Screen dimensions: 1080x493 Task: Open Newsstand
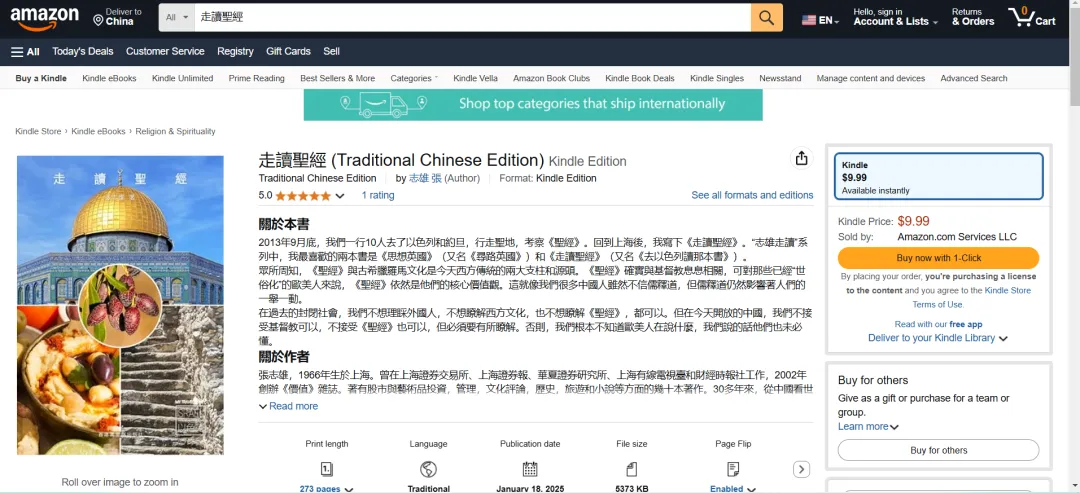pos(780,78)
